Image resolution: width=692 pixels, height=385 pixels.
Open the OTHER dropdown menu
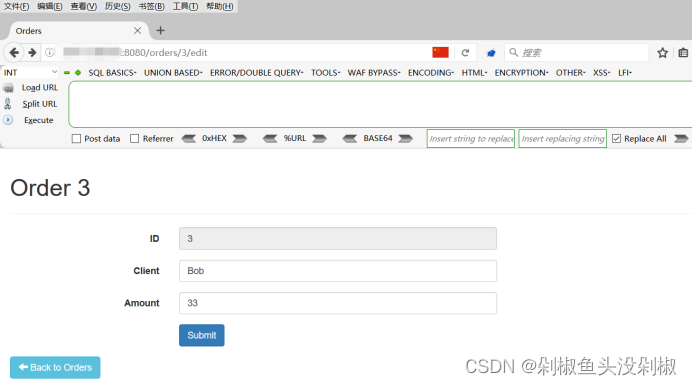click(570, 72)
